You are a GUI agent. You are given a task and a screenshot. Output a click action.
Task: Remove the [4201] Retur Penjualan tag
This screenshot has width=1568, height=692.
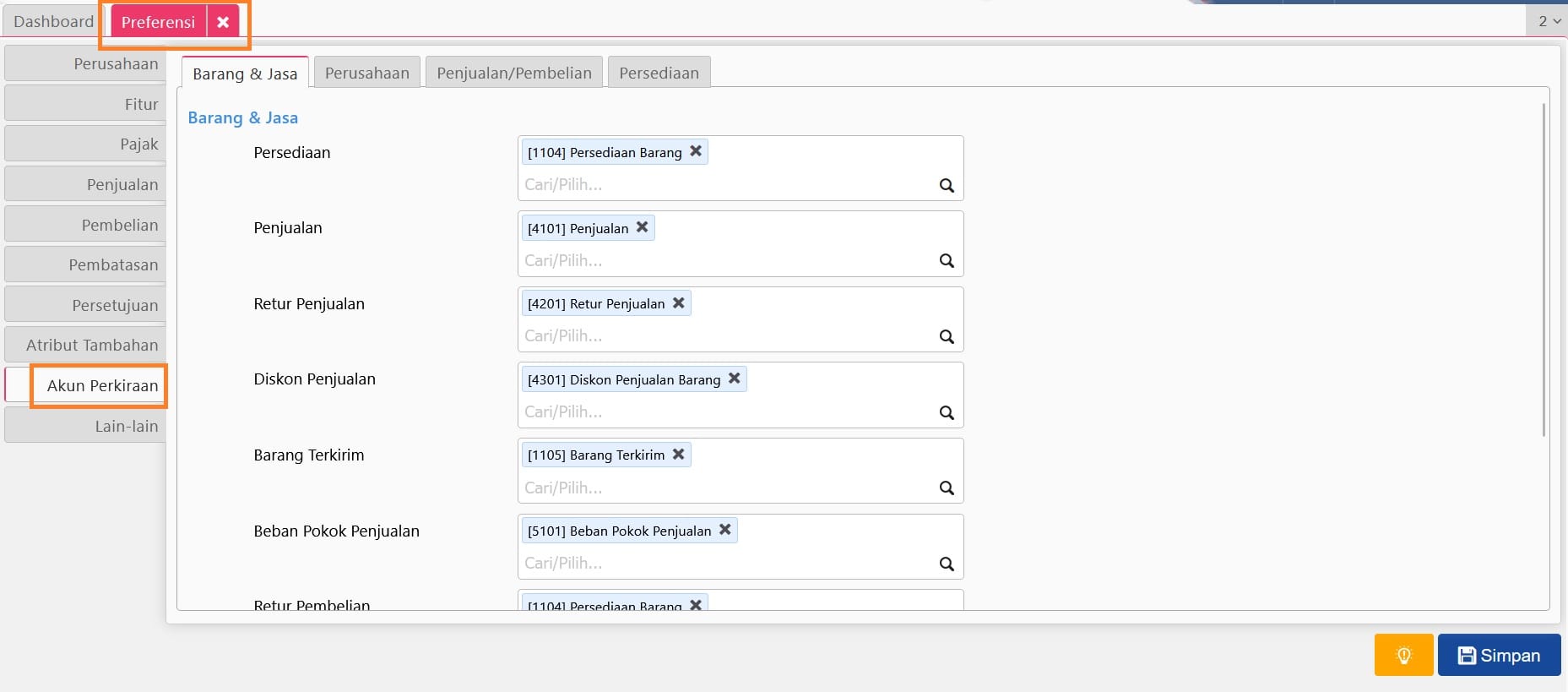(678, 302)
